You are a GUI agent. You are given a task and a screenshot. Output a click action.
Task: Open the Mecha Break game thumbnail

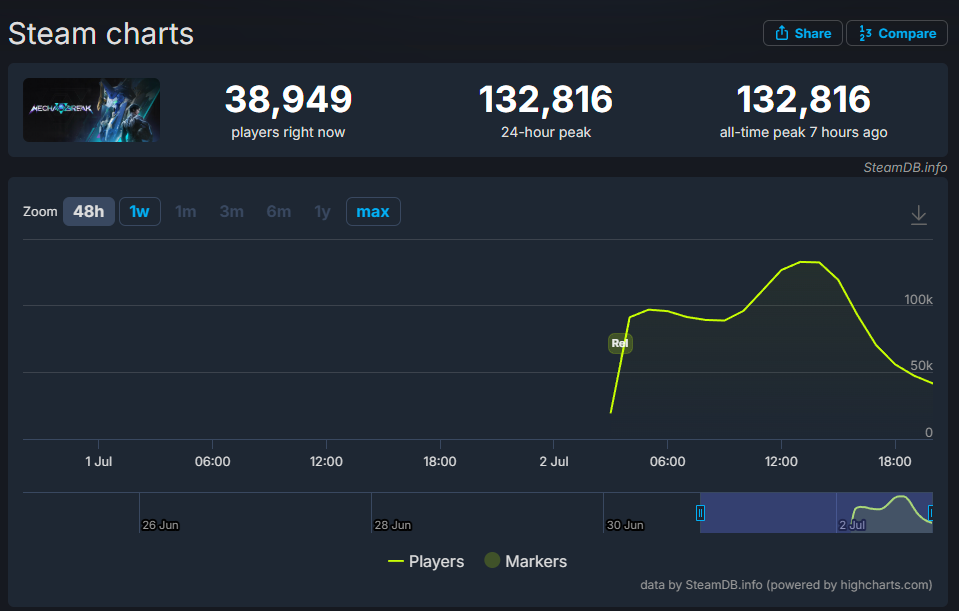tap(92, 110)
